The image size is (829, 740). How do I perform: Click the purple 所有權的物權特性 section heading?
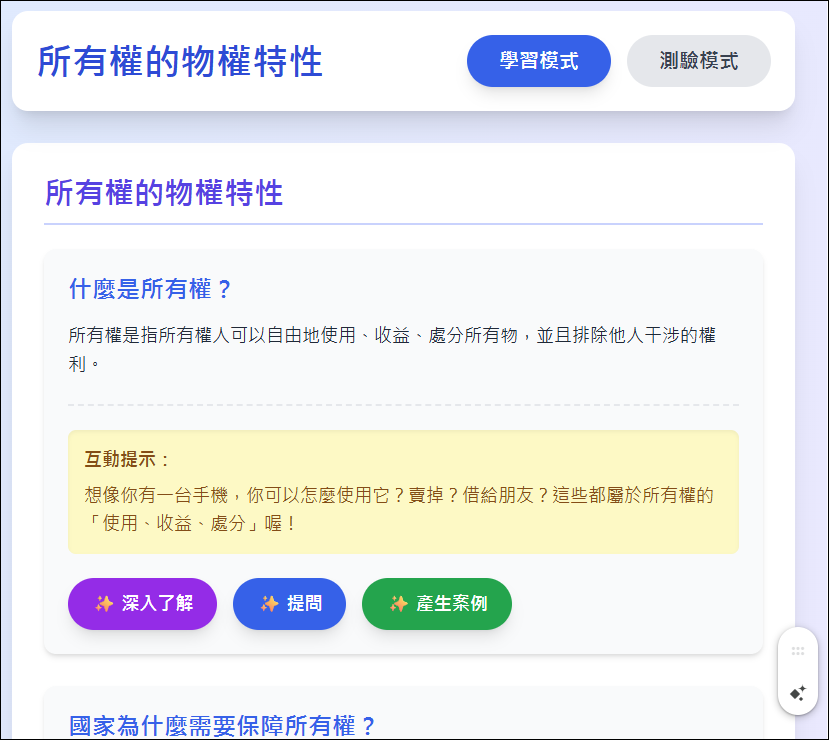coord(164,192)
